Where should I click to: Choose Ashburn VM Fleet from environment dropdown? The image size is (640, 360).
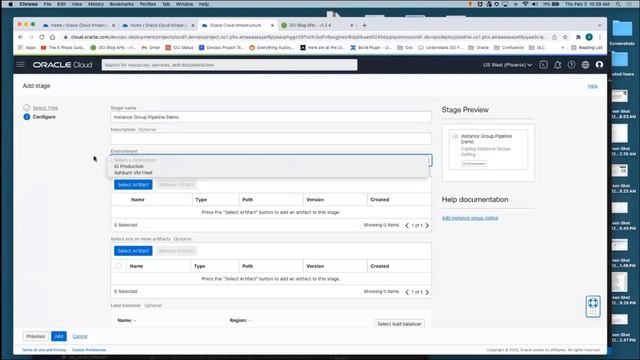coord(133,173)
